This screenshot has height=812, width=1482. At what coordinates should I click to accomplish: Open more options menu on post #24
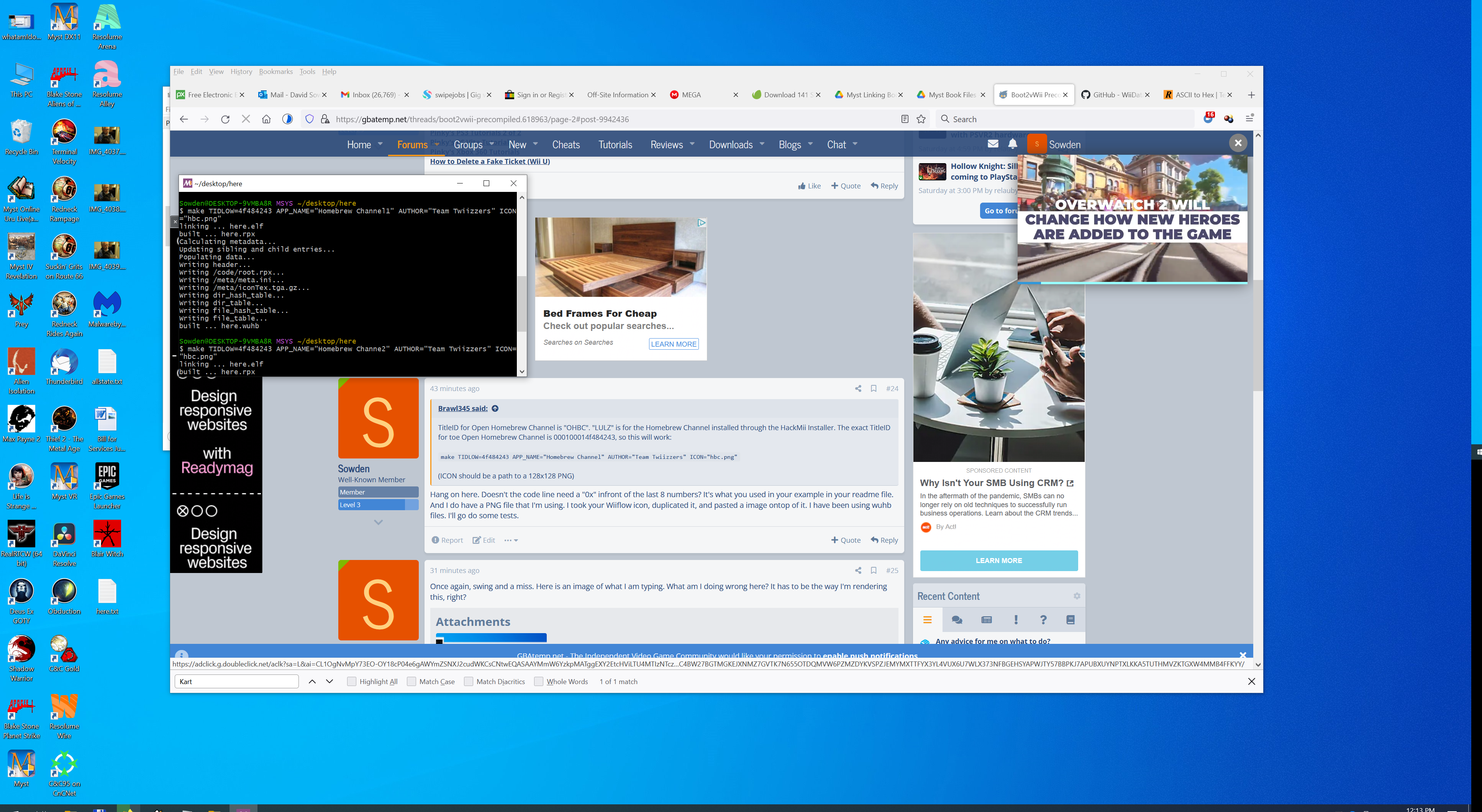(511, 540)
